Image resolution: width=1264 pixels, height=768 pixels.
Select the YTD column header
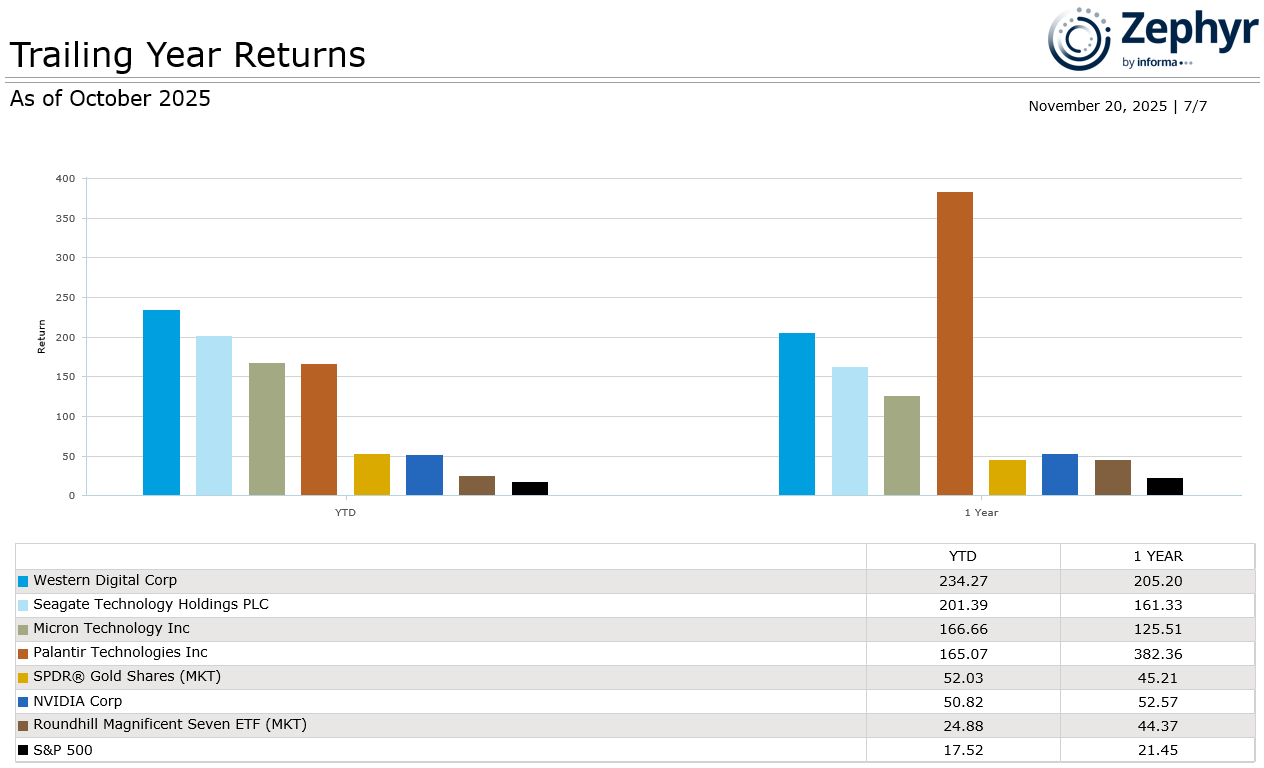[x=962, y=556]
